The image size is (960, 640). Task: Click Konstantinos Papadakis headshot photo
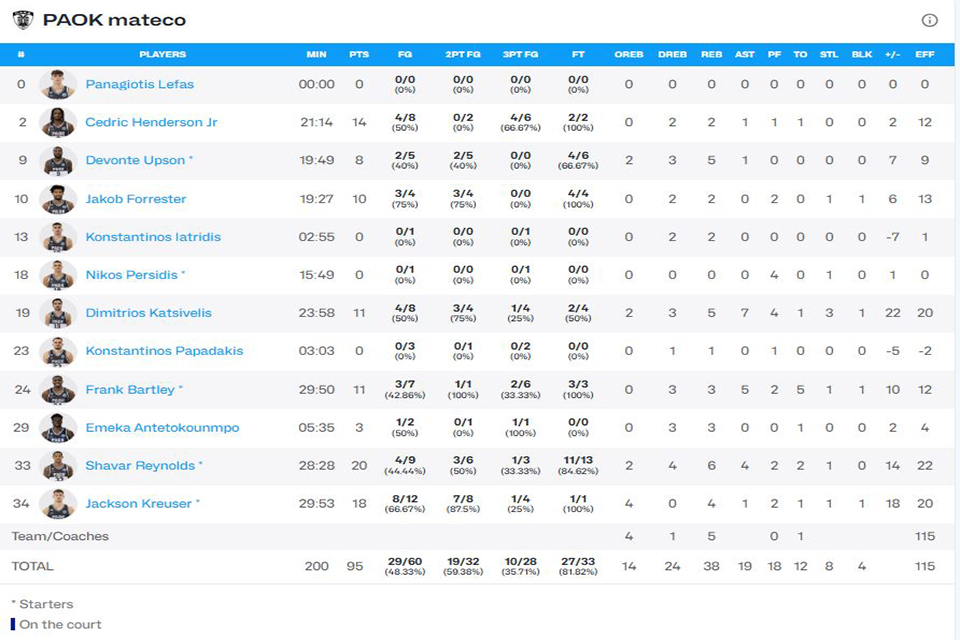pos(58,351)
